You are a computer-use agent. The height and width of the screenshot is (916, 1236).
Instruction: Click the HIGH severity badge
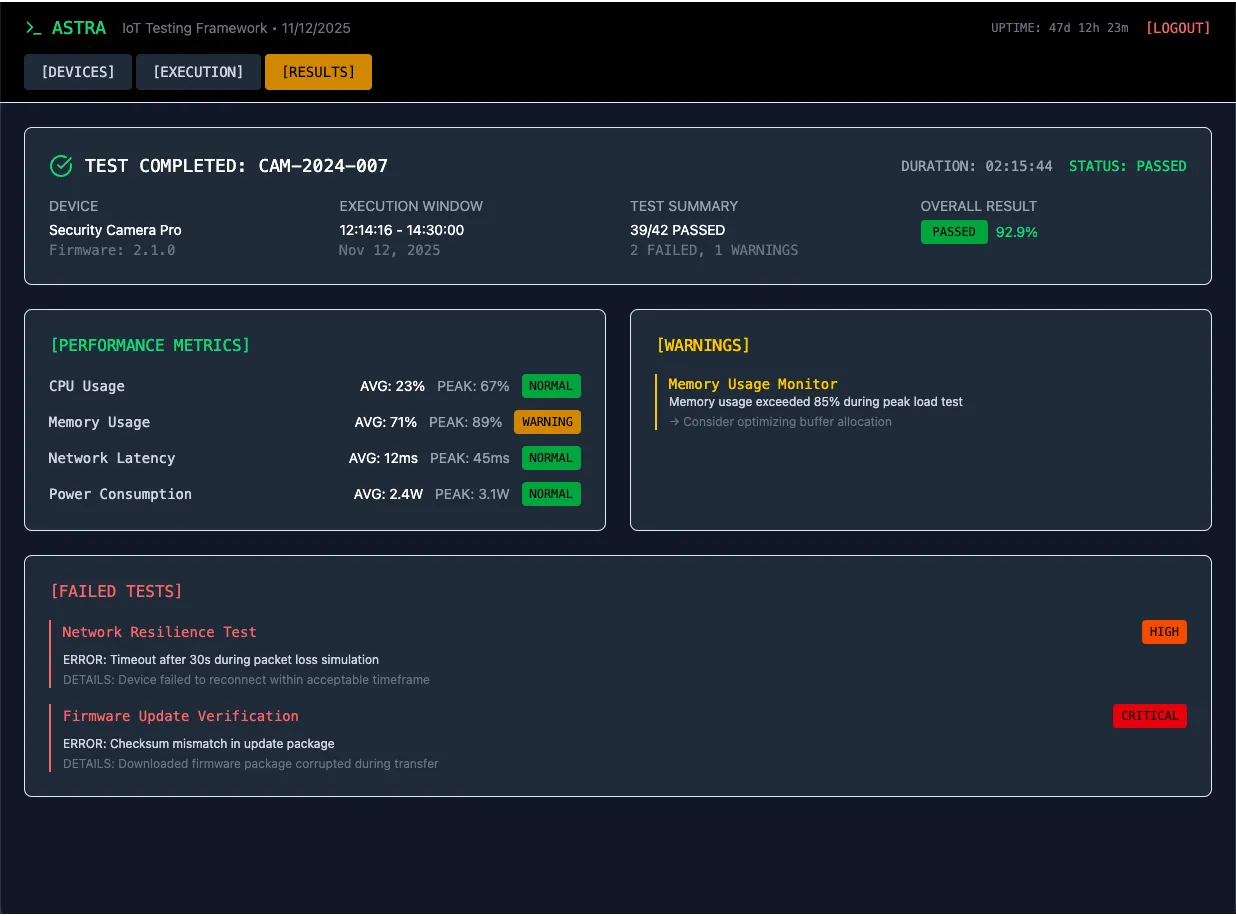click(1164, 632)
